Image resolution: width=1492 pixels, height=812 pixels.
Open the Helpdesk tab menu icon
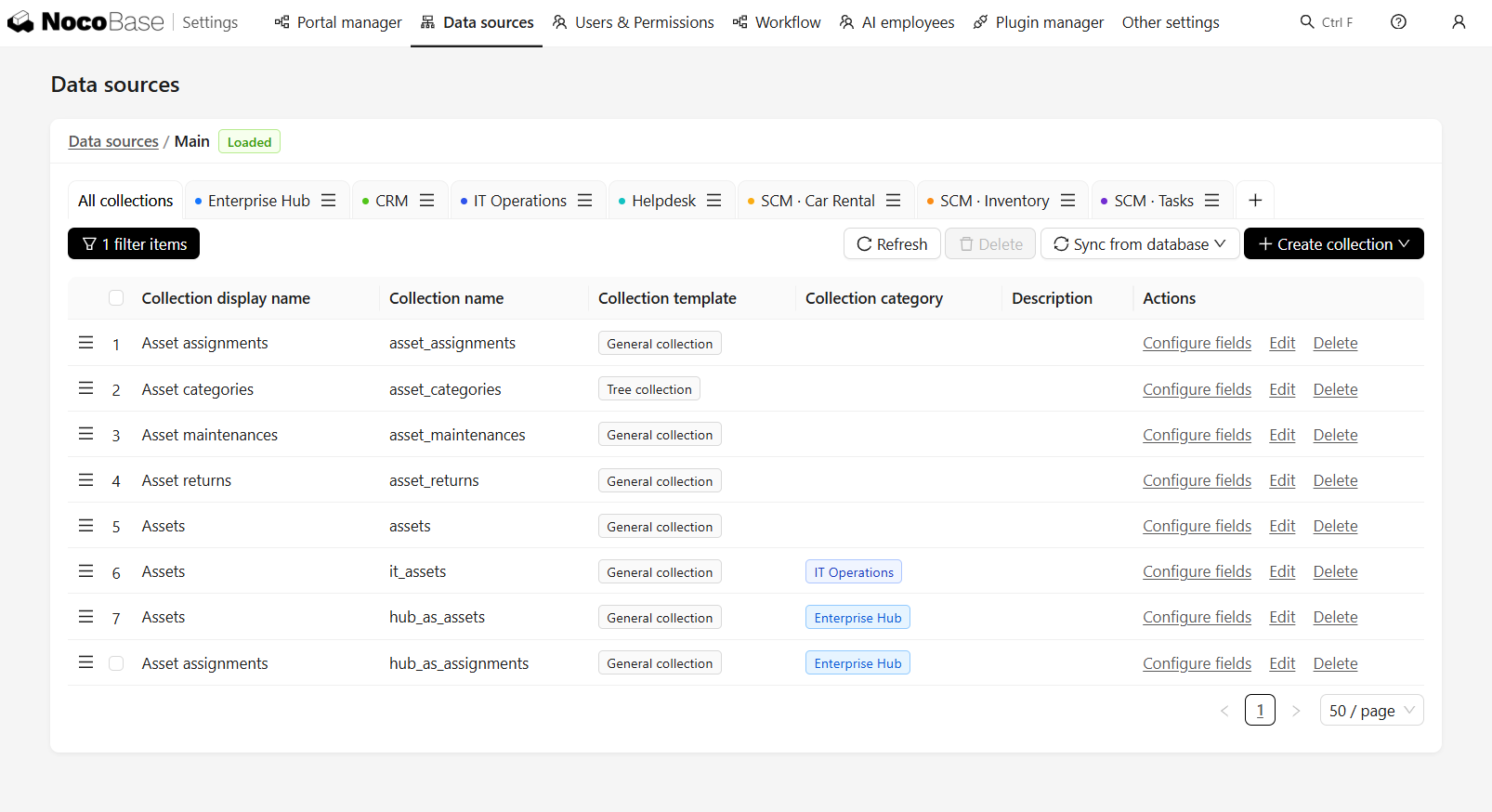714,201
